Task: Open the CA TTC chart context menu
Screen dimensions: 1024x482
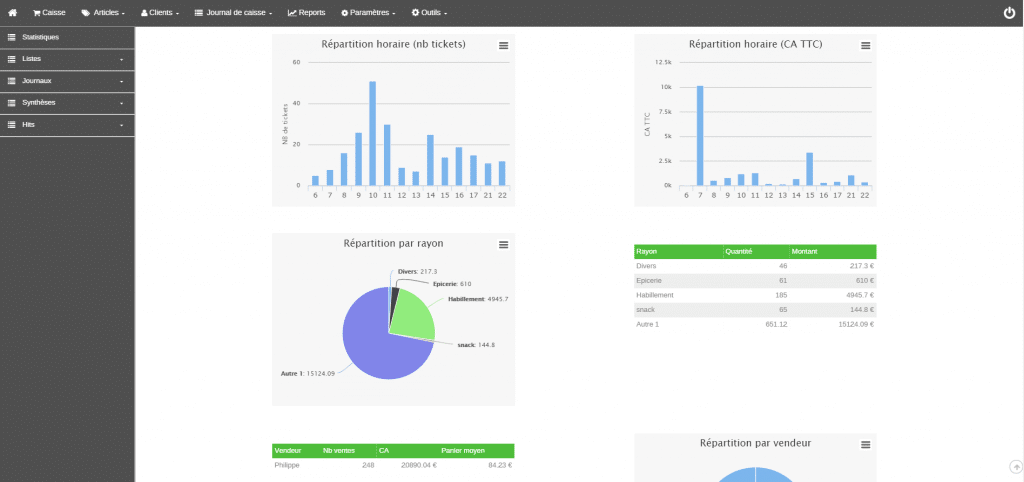Action: [x=865, y=45]
